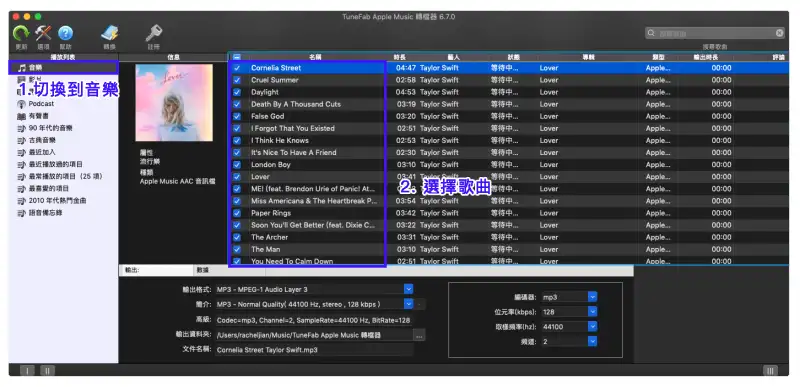800x387 pixels.
Task: Expand the 取樣頻率(hz) sample rate dropdown
Action: pyautogui.click(x=592, y=326)
